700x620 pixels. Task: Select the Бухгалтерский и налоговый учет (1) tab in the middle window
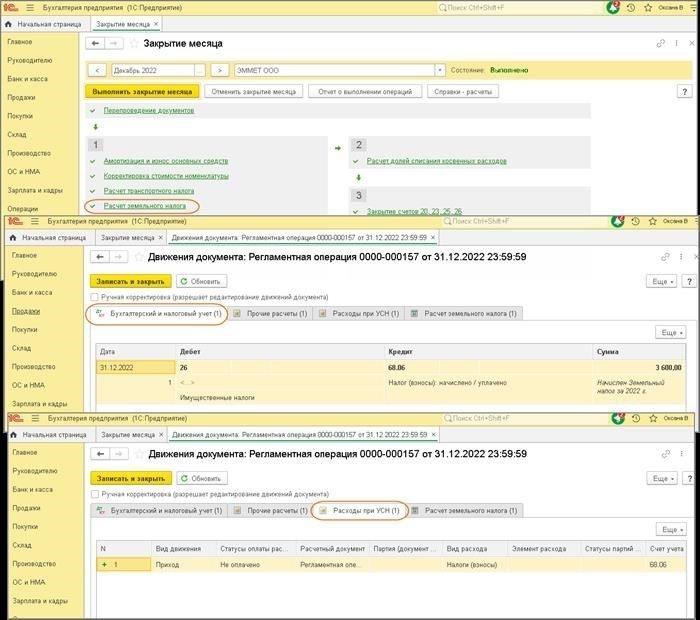click(x=159, y=313)
